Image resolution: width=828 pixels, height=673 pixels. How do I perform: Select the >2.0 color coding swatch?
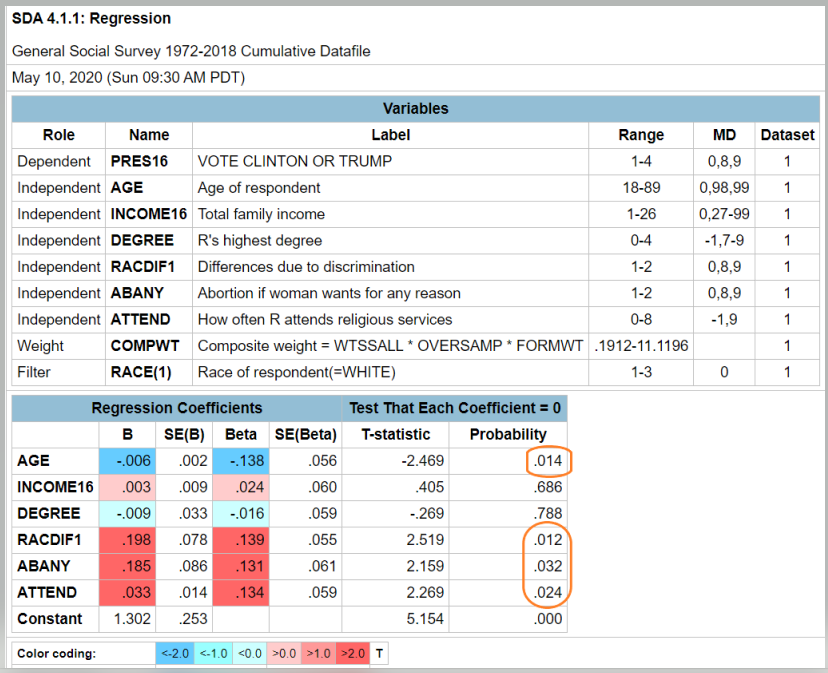click(x=353, y=653)
